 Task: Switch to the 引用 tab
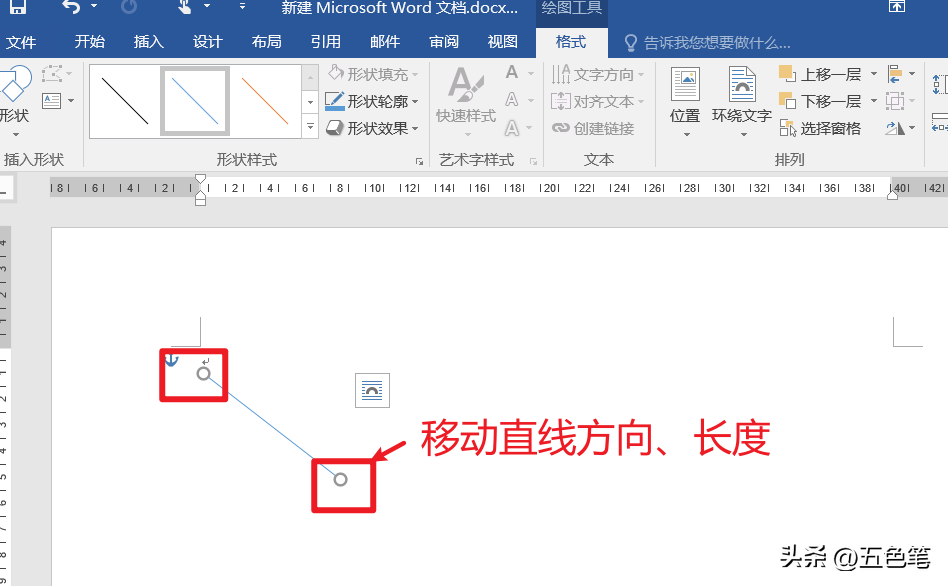(x=326, y=42)
